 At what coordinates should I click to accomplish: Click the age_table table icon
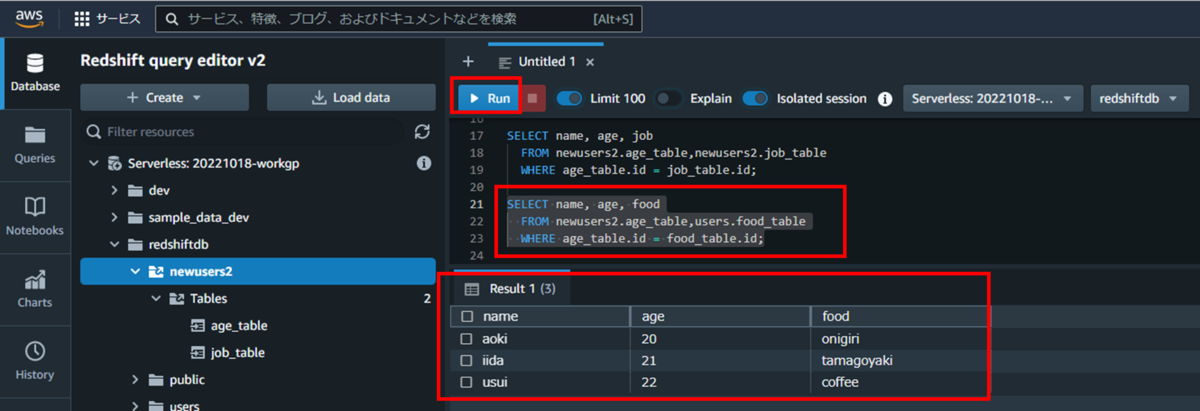point(196,326)
